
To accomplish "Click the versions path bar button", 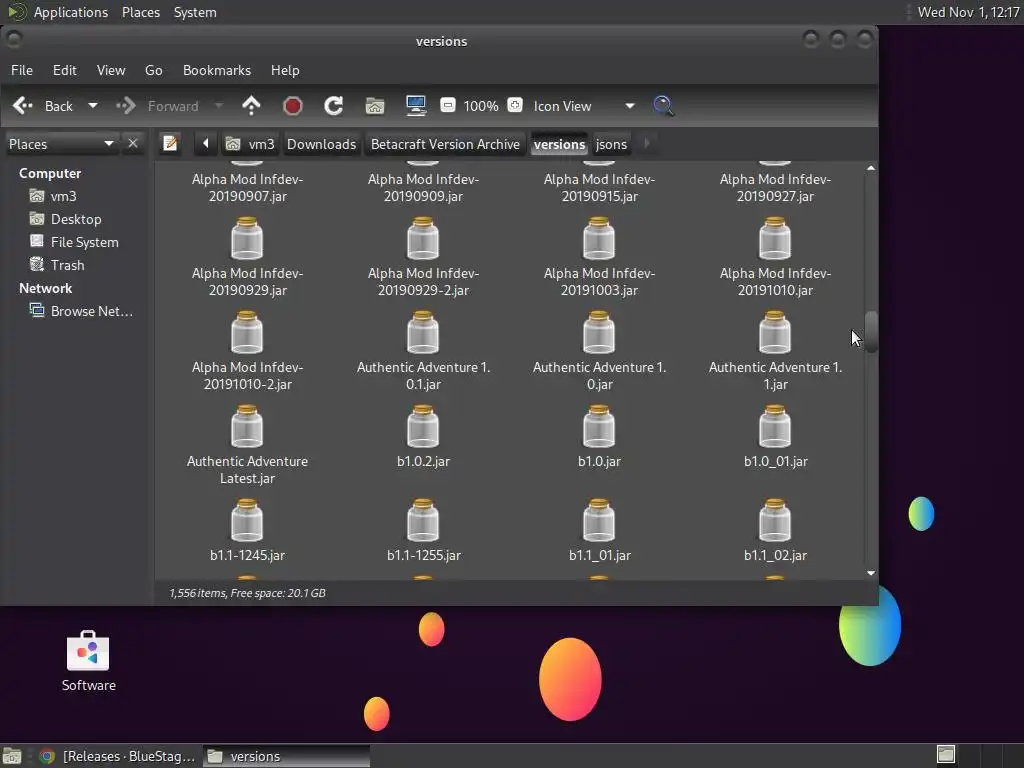I will click(560, 144).
